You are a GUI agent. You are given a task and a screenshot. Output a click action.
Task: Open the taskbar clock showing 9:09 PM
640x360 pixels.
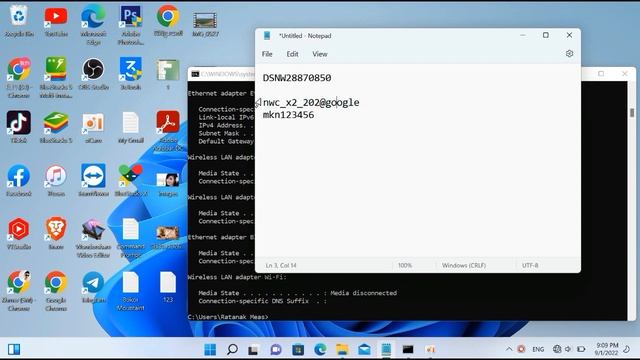click(x=607, y=349)
